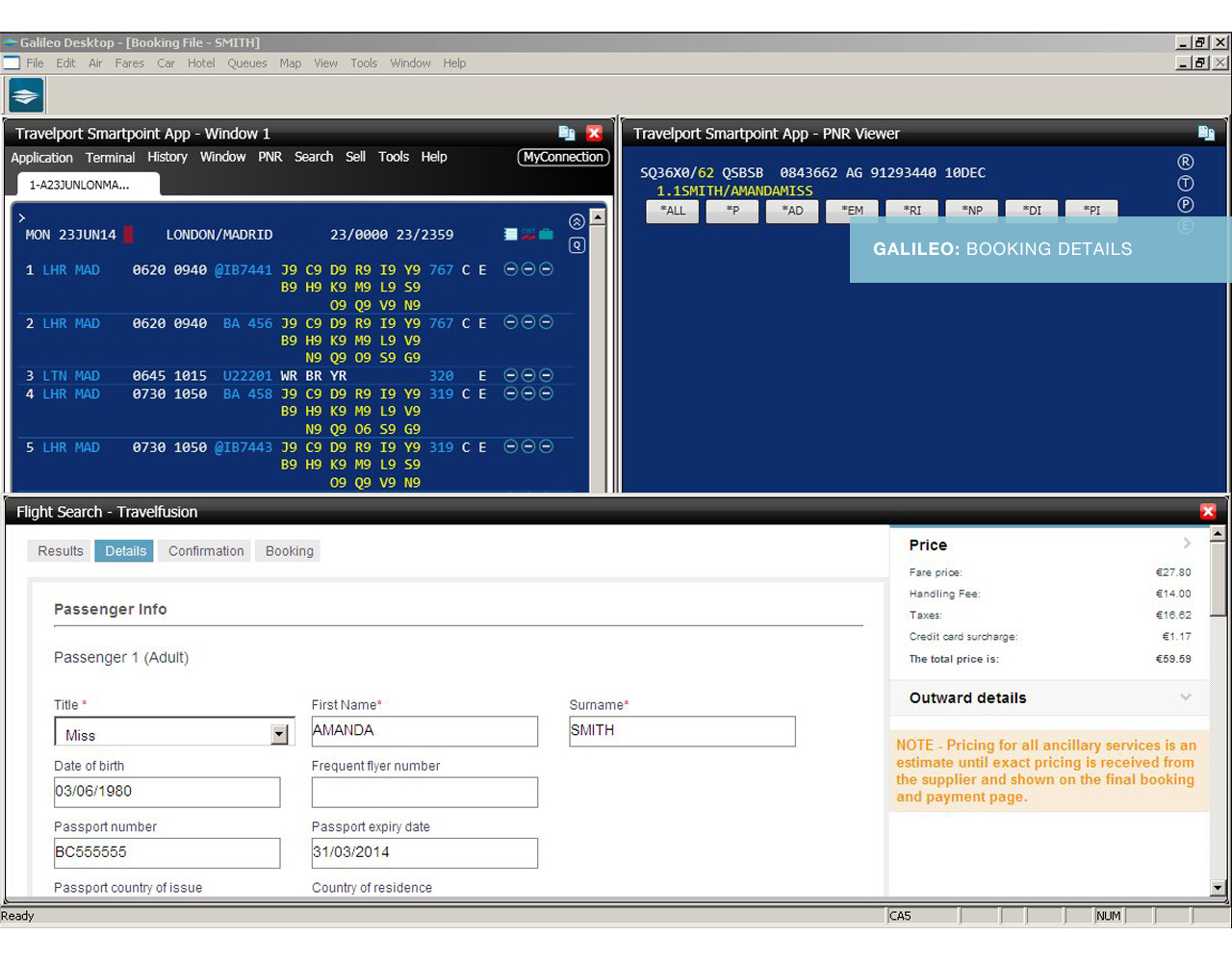This screenshot has width=1232, height=962.
Task: Click the copy icon in PNR Viewer header
Action: click(1206, 133)
